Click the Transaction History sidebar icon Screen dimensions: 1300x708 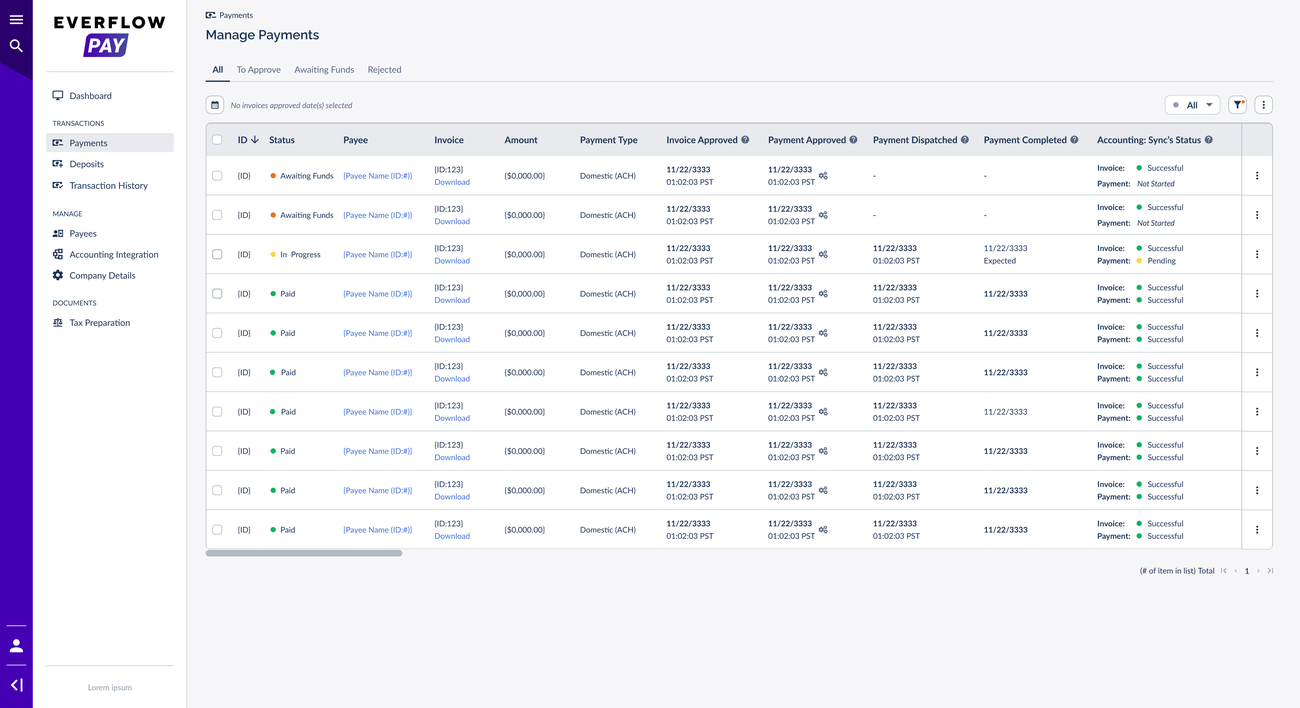(58, 185)
